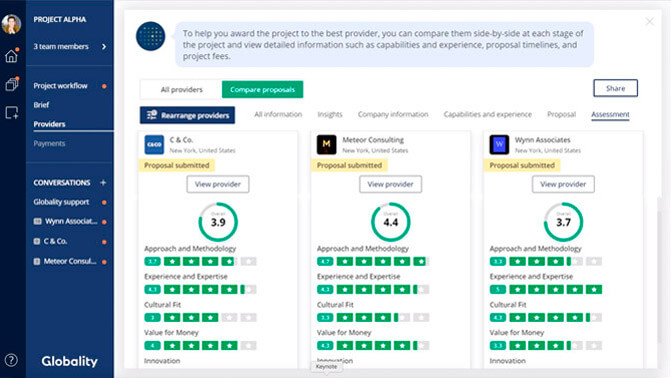This screenshot has width=671, height=378.
Task: View provider for C & Co.
Action: click(x=218, y=184)
